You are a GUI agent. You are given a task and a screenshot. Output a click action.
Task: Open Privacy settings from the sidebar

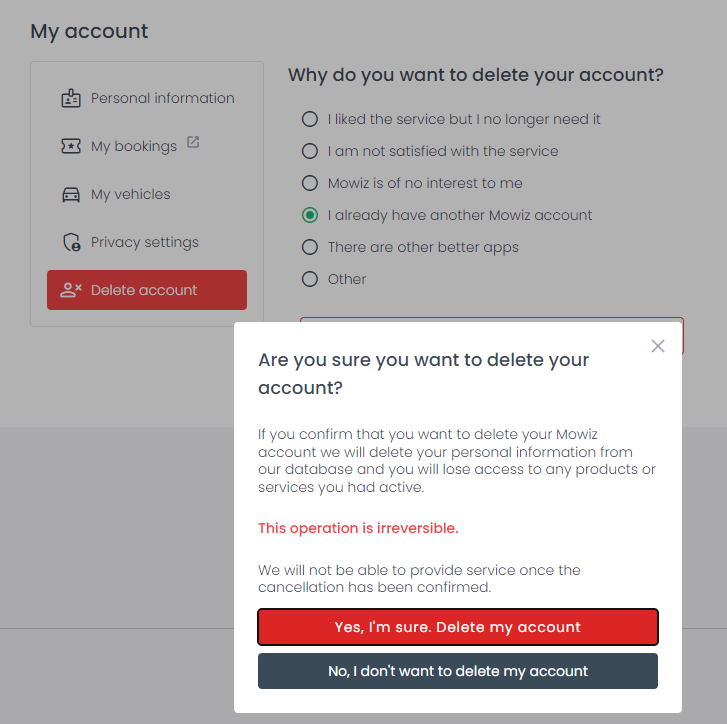(145, 242)
